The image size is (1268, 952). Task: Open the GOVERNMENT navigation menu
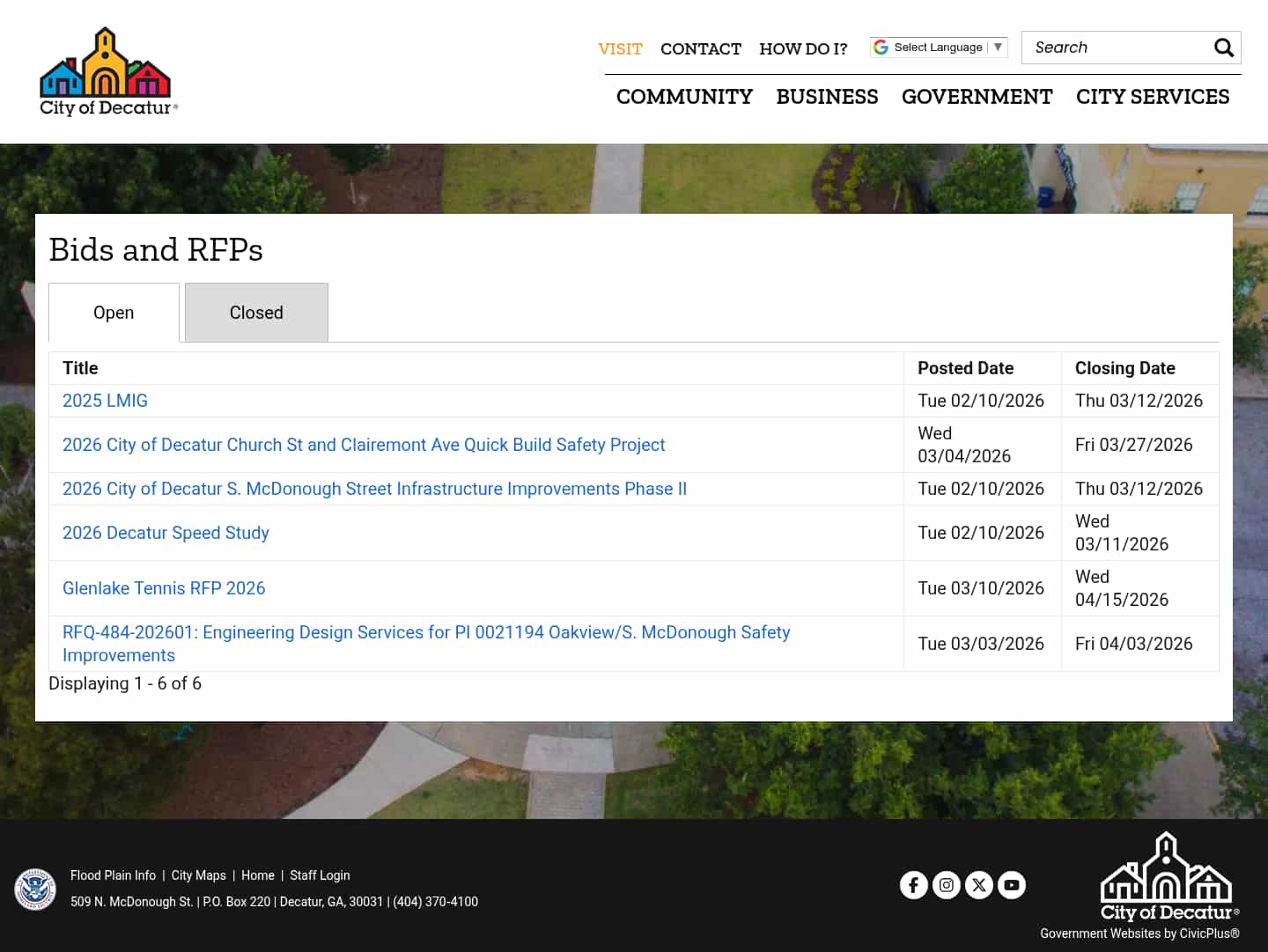tap(977, 97)
